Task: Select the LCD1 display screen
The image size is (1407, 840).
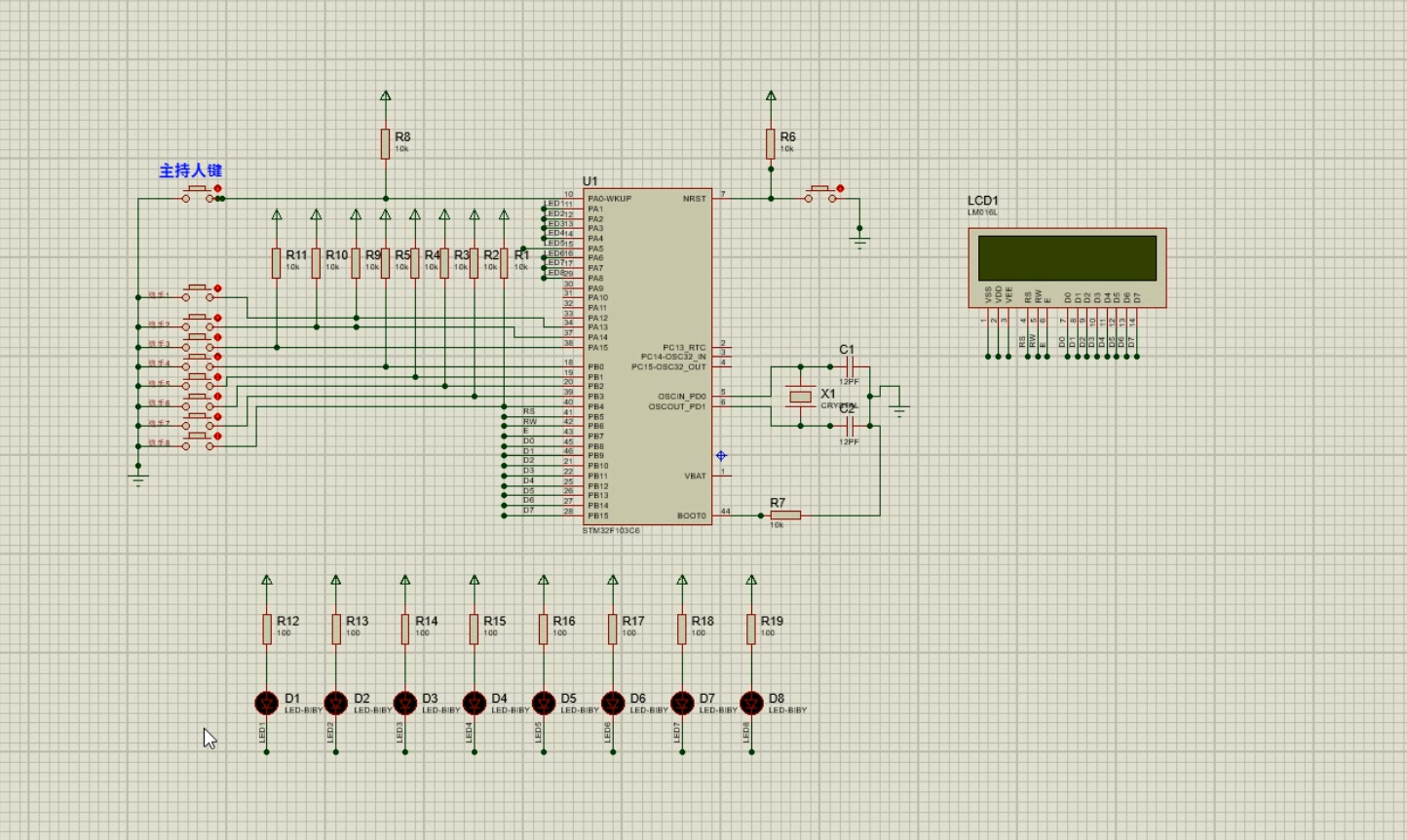Action: tap(1067, 257)
